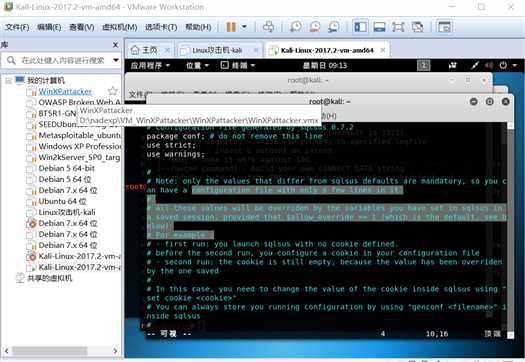This screenshot has width=525, height=362.
Task: Collapse the 我的计算机 tree node
Action: click(x=8, y=81)
